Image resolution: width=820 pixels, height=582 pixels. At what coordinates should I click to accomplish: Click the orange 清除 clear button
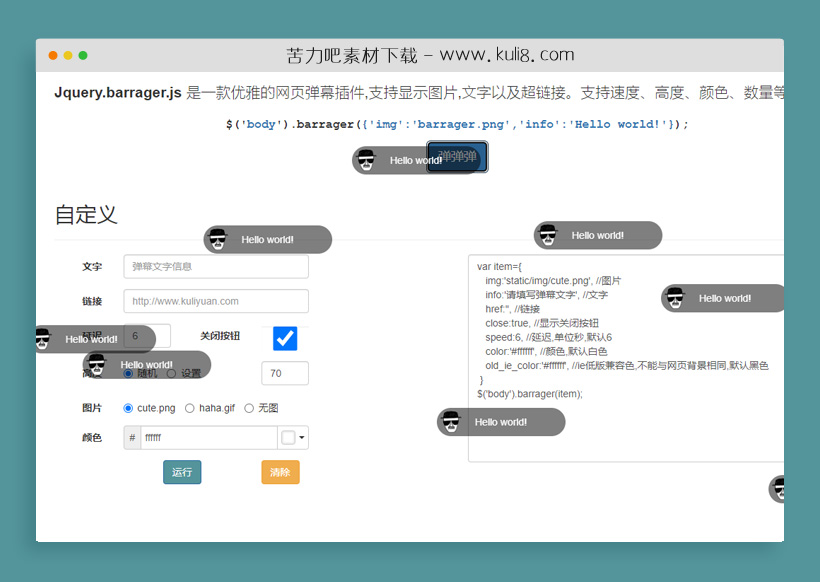click(280, 472)
